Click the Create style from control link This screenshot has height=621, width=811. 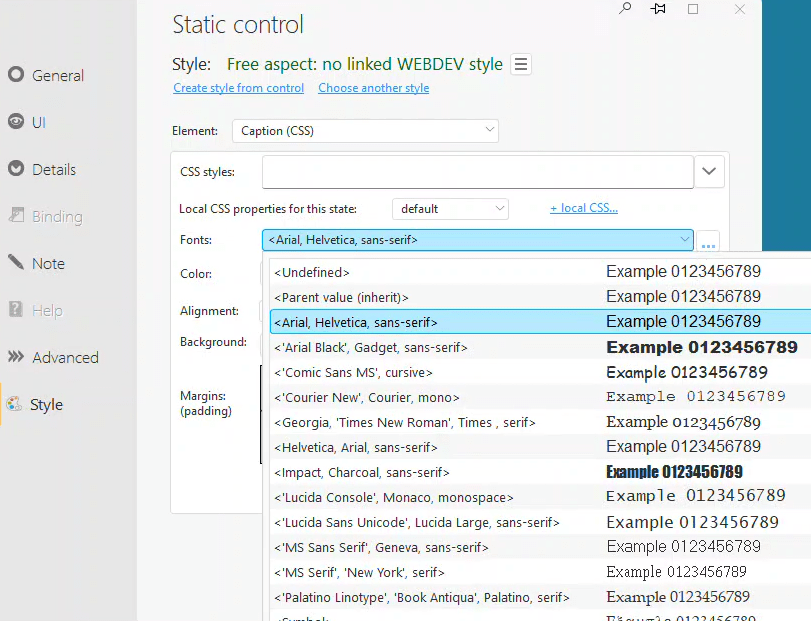pyautogui.click(x=238, y=88)
